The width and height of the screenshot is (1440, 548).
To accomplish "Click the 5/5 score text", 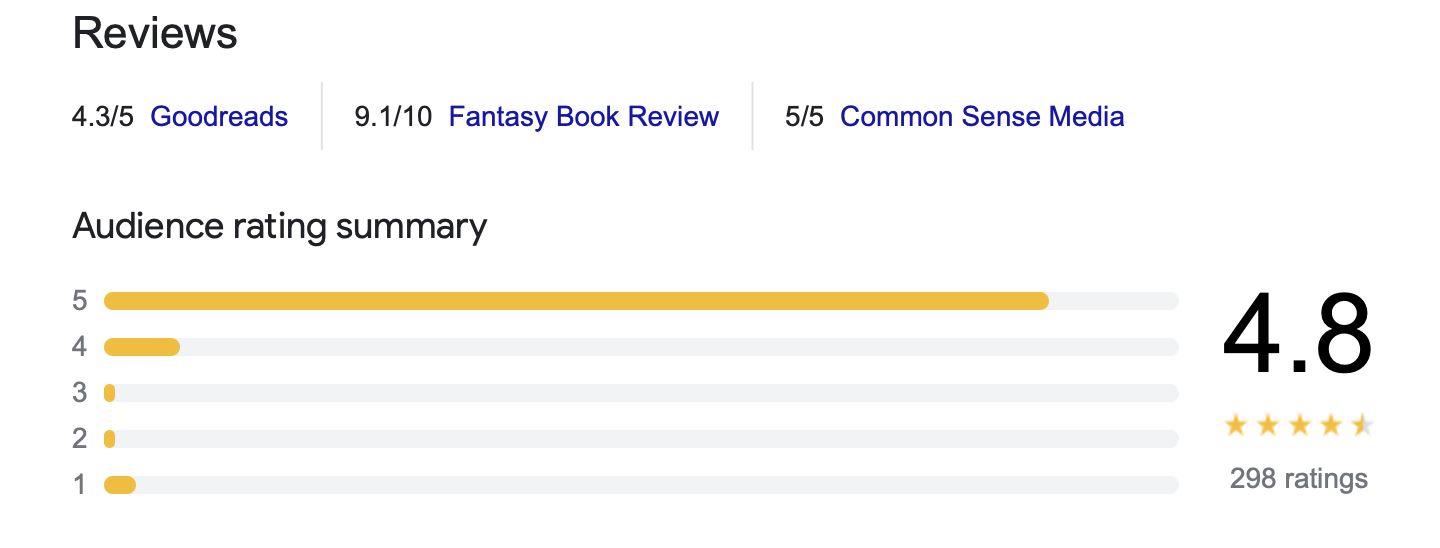I will click(805, 117).
